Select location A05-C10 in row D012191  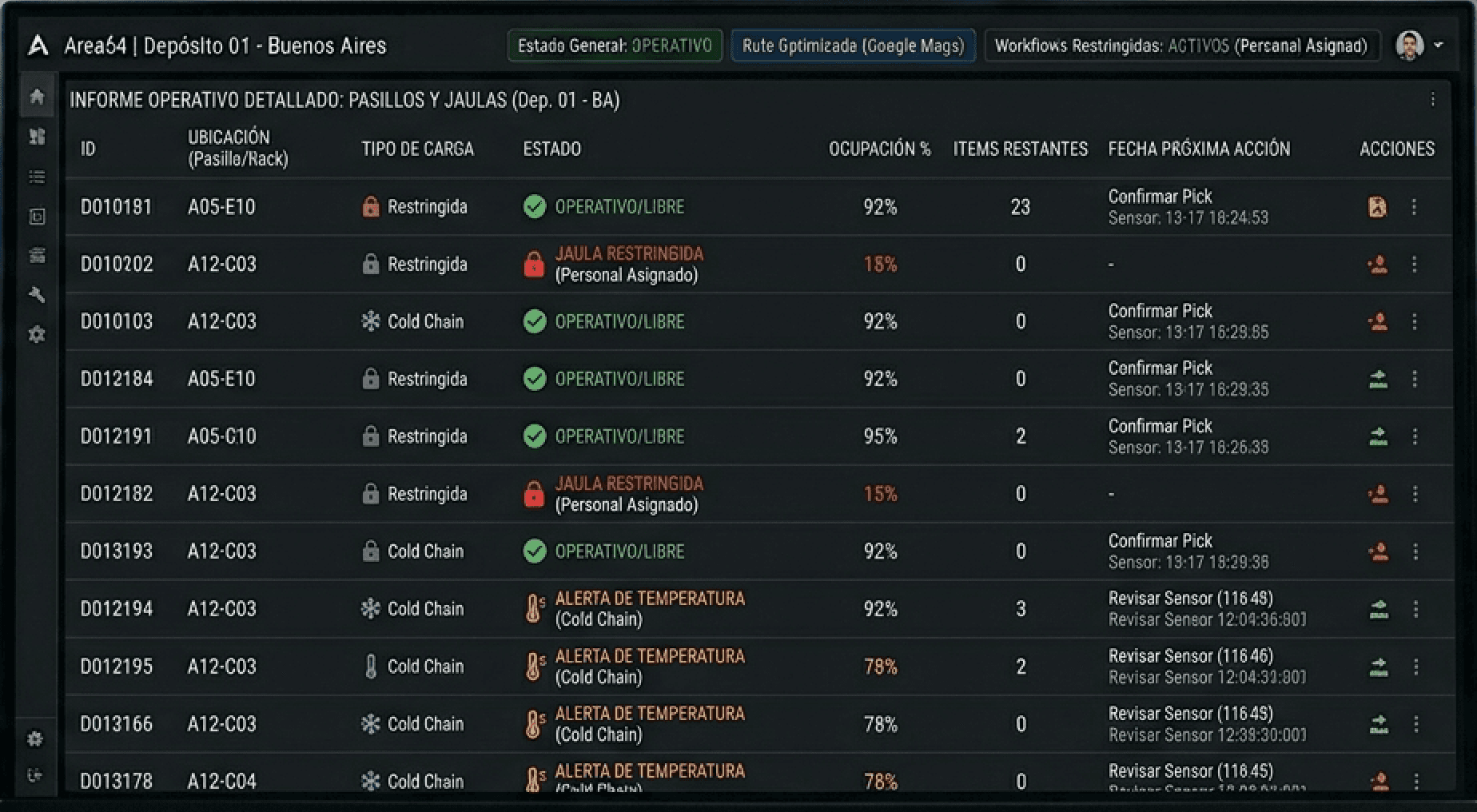pyautogui.click(x=222, y=436)
